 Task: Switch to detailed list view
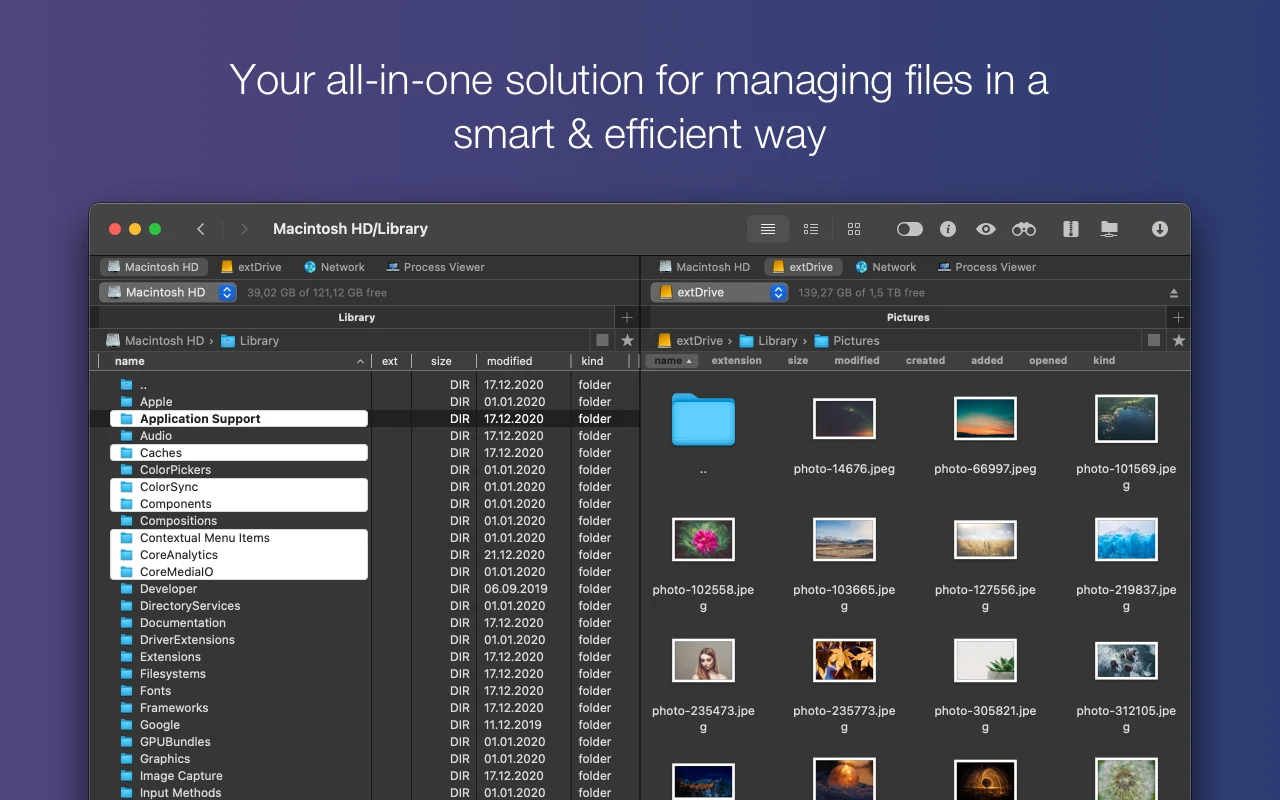(x=811, y=229)
